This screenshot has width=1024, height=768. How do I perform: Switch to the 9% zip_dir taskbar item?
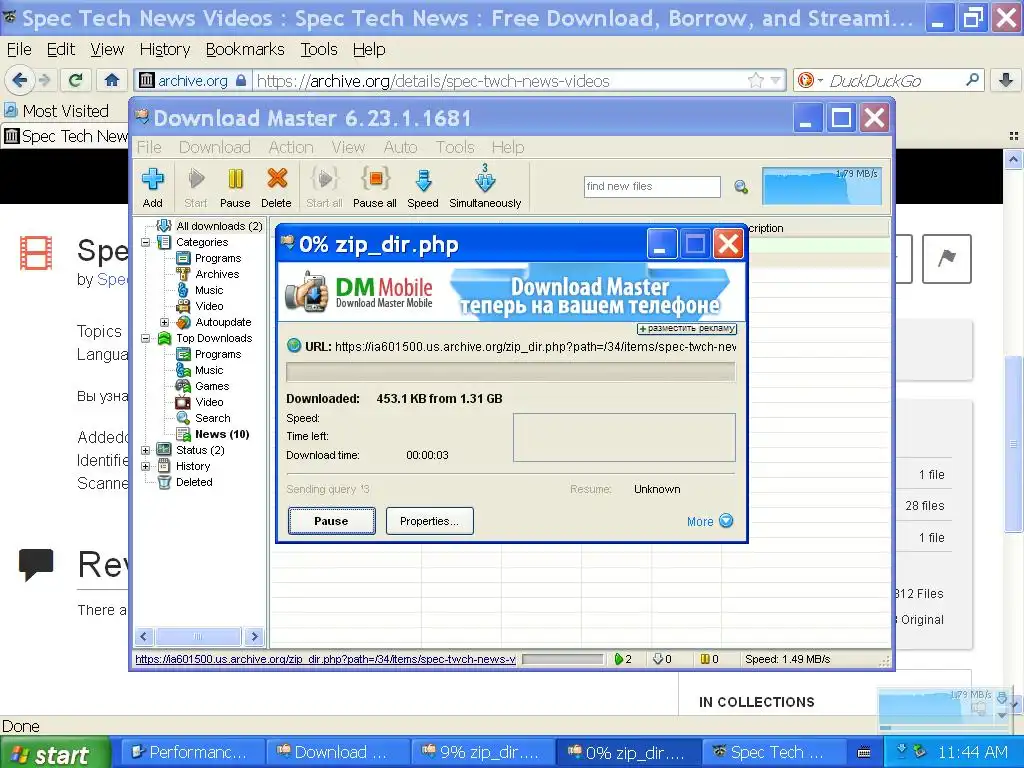point(481,752)
